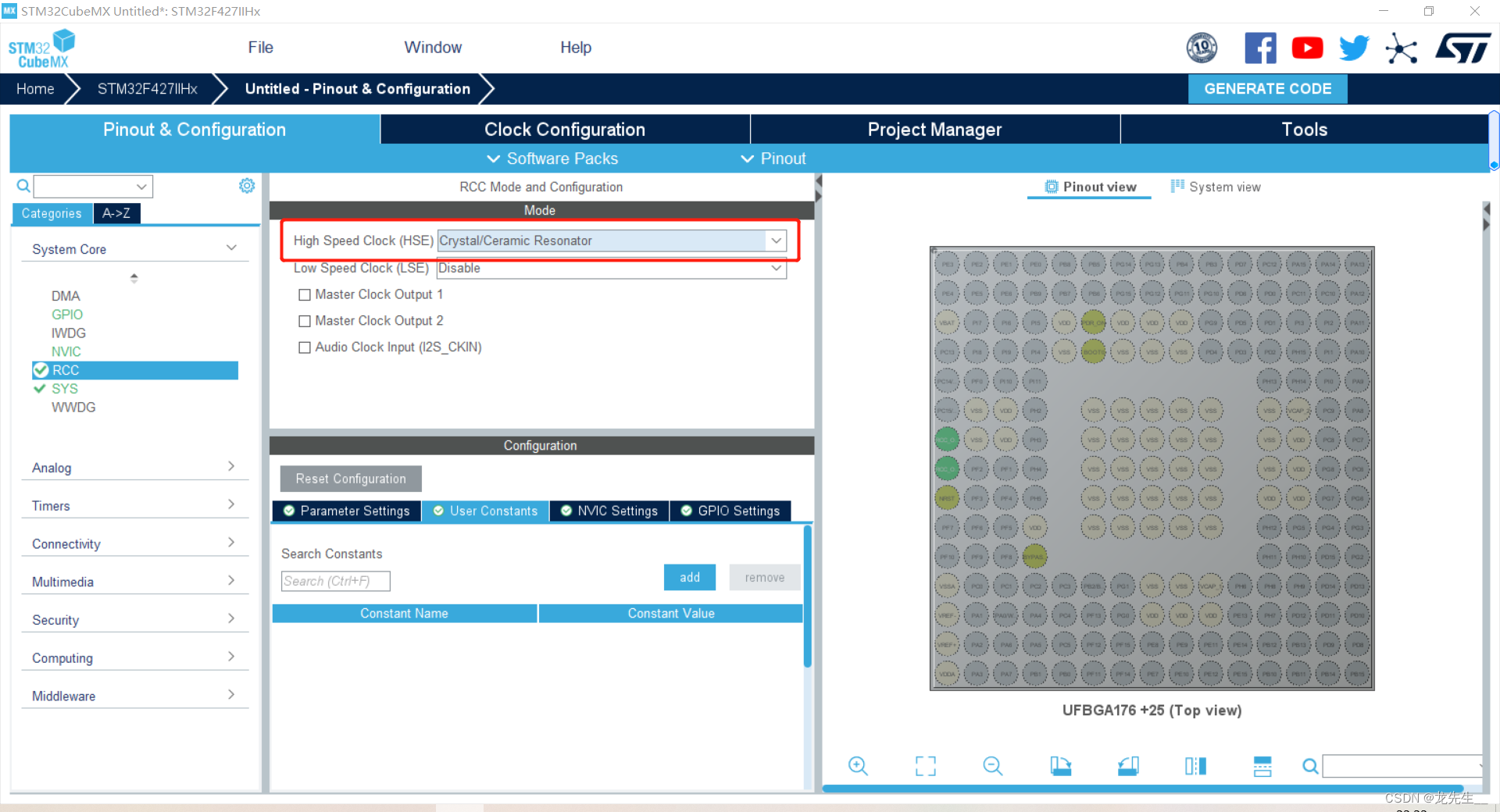Click the 10-year anniversary badge icon
This screenshot has width=1500, height=812.
(x=1202, y=48)
